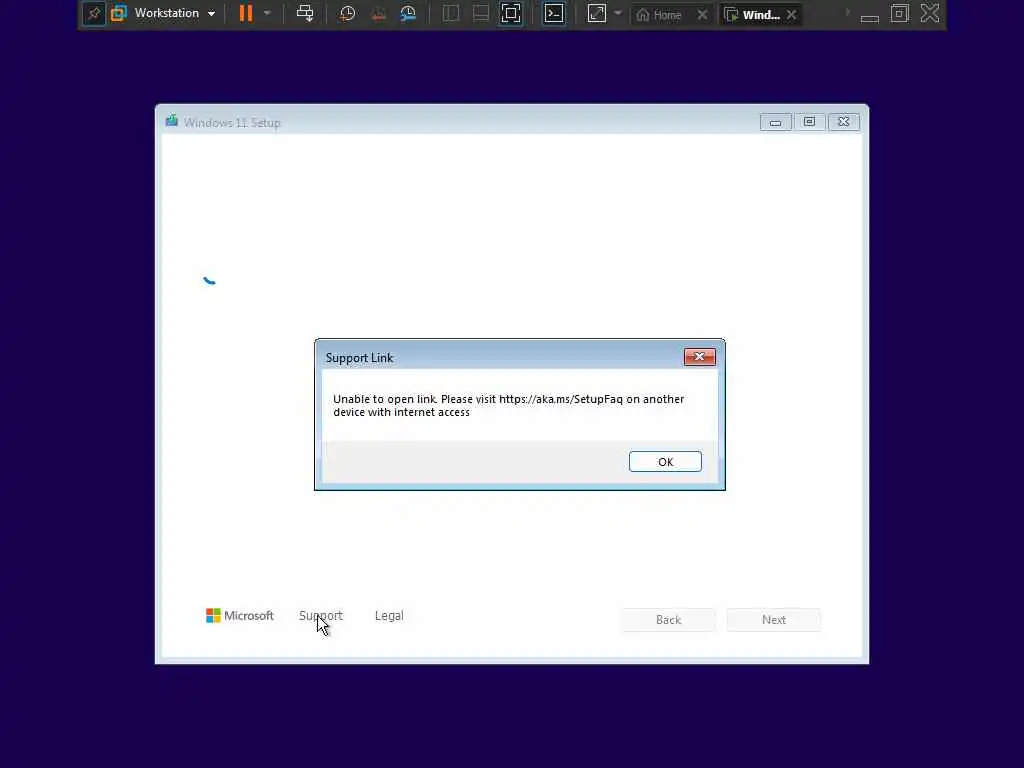
Task: Close the Support Link dialog with X
Action: (x=699, y=357)
